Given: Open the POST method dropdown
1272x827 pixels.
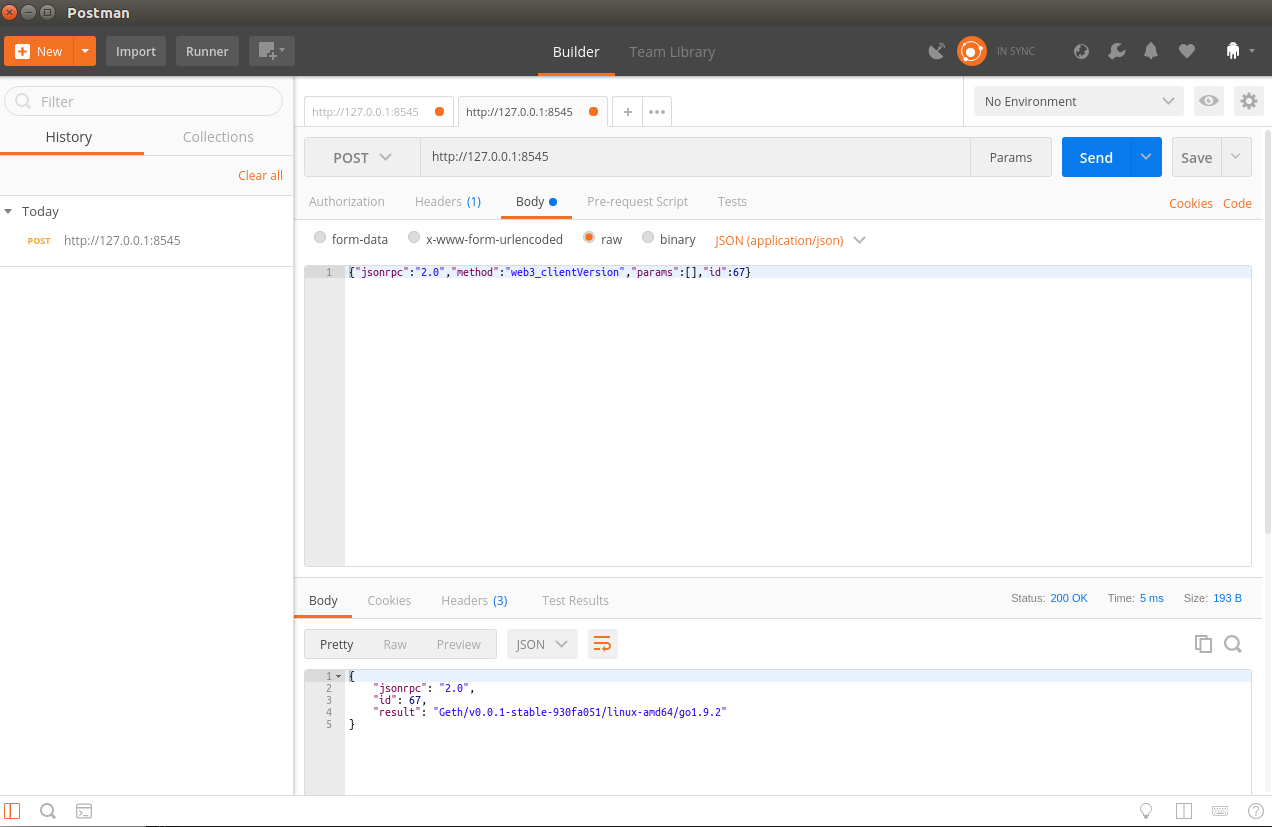Looking at the screenshot, I should (x=362, y=157).
